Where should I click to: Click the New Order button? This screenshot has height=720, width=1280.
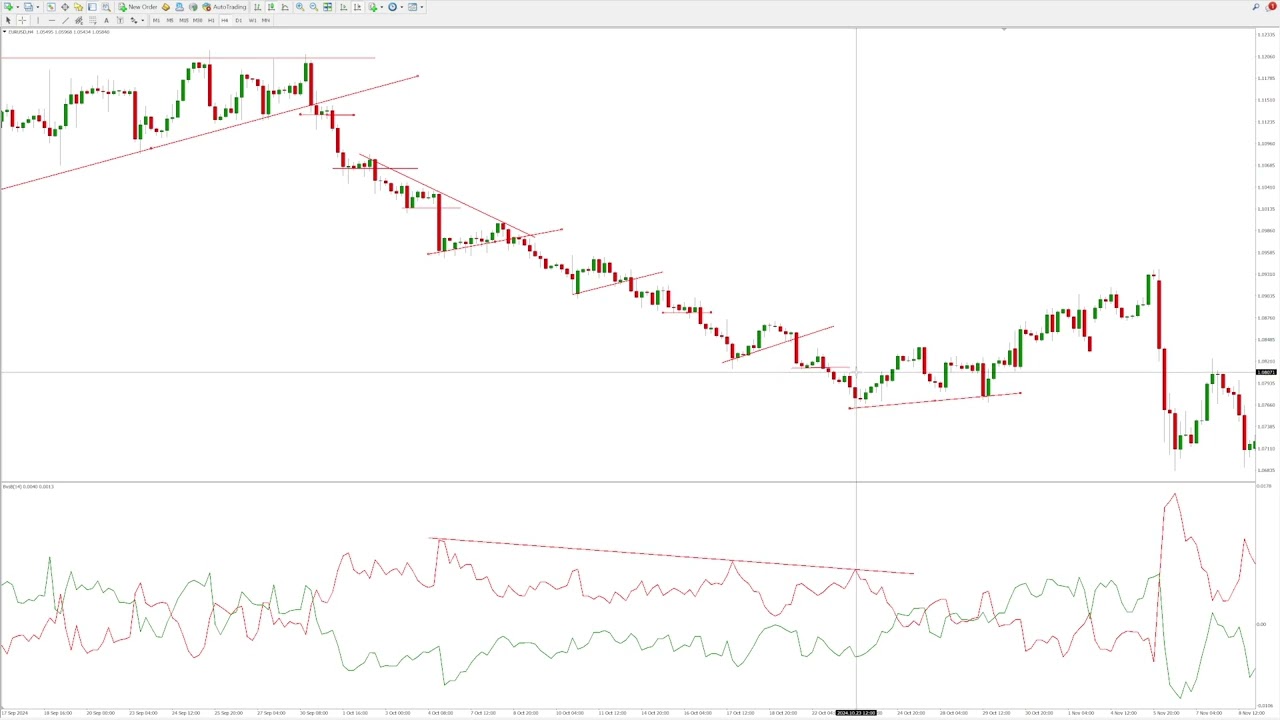pos(138,7)
